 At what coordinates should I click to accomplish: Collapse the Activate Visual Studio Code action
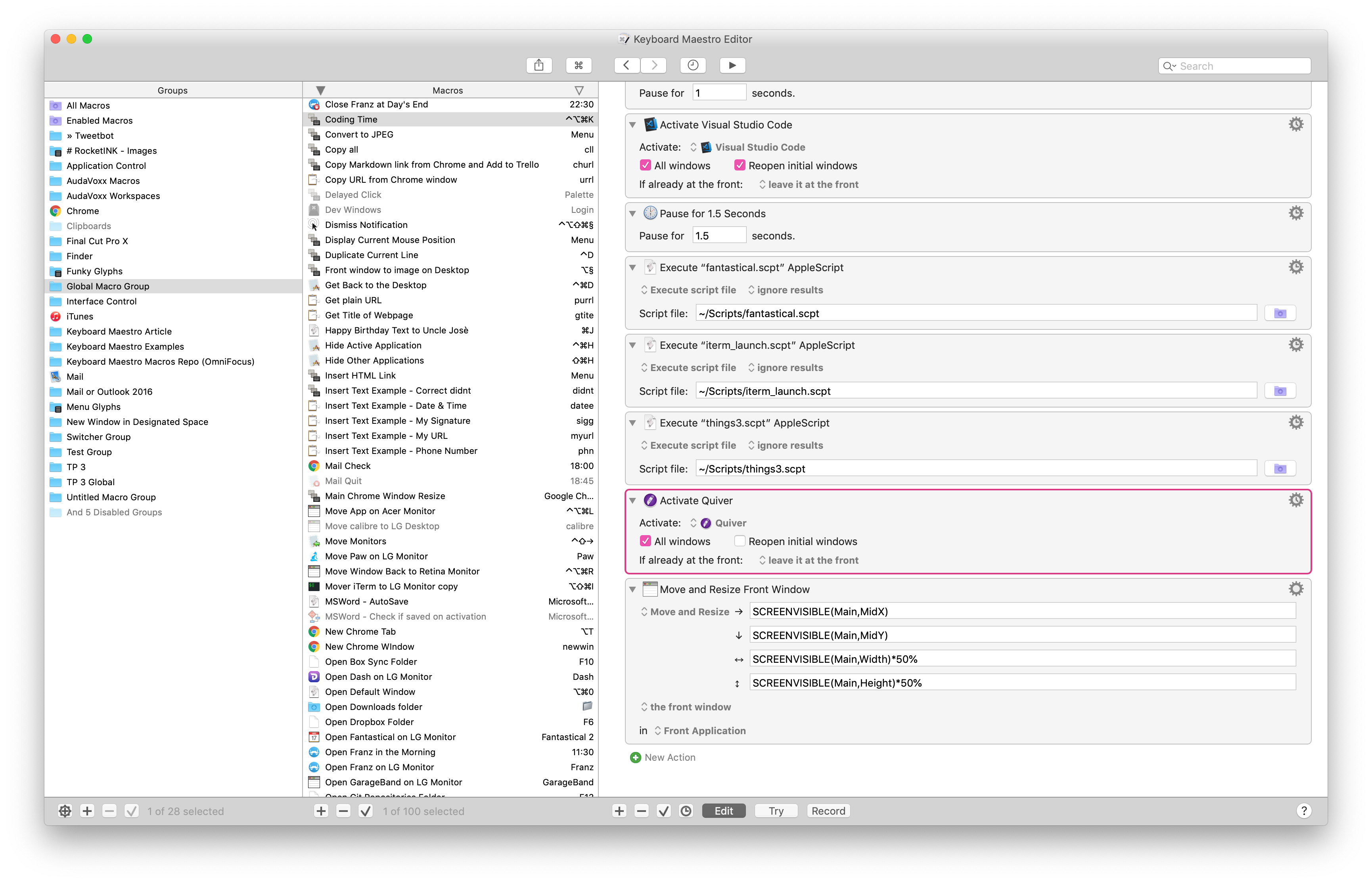tap(632, 124)
